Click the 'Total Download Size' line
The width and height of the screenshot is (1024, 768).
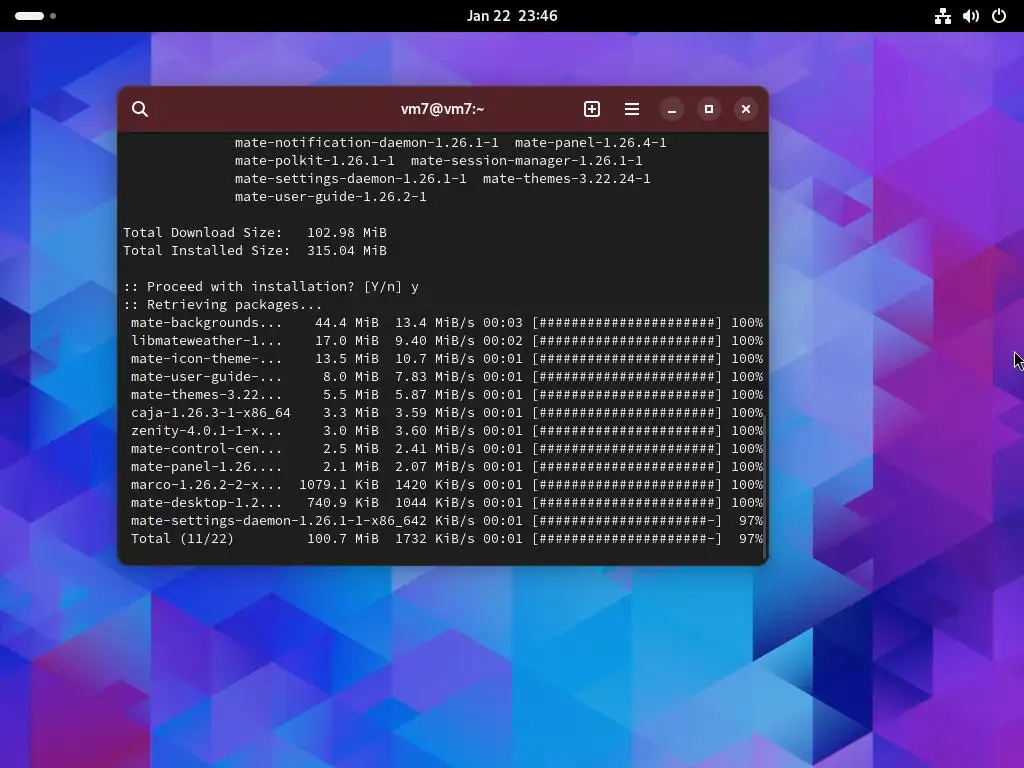[255, 232]
